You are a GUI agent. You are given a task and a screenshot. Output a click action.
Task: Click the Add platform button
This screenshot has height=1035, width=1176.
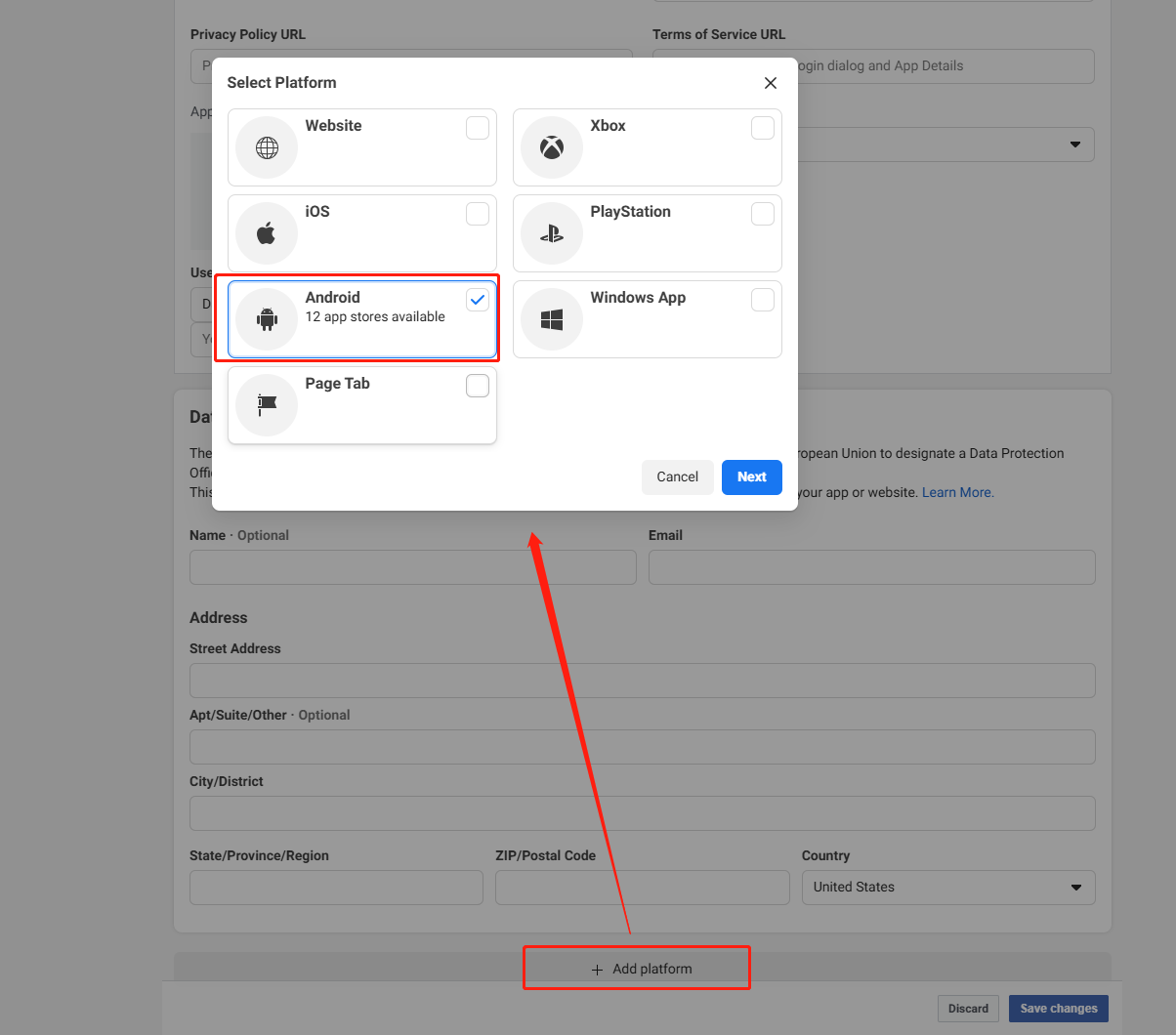642,969
